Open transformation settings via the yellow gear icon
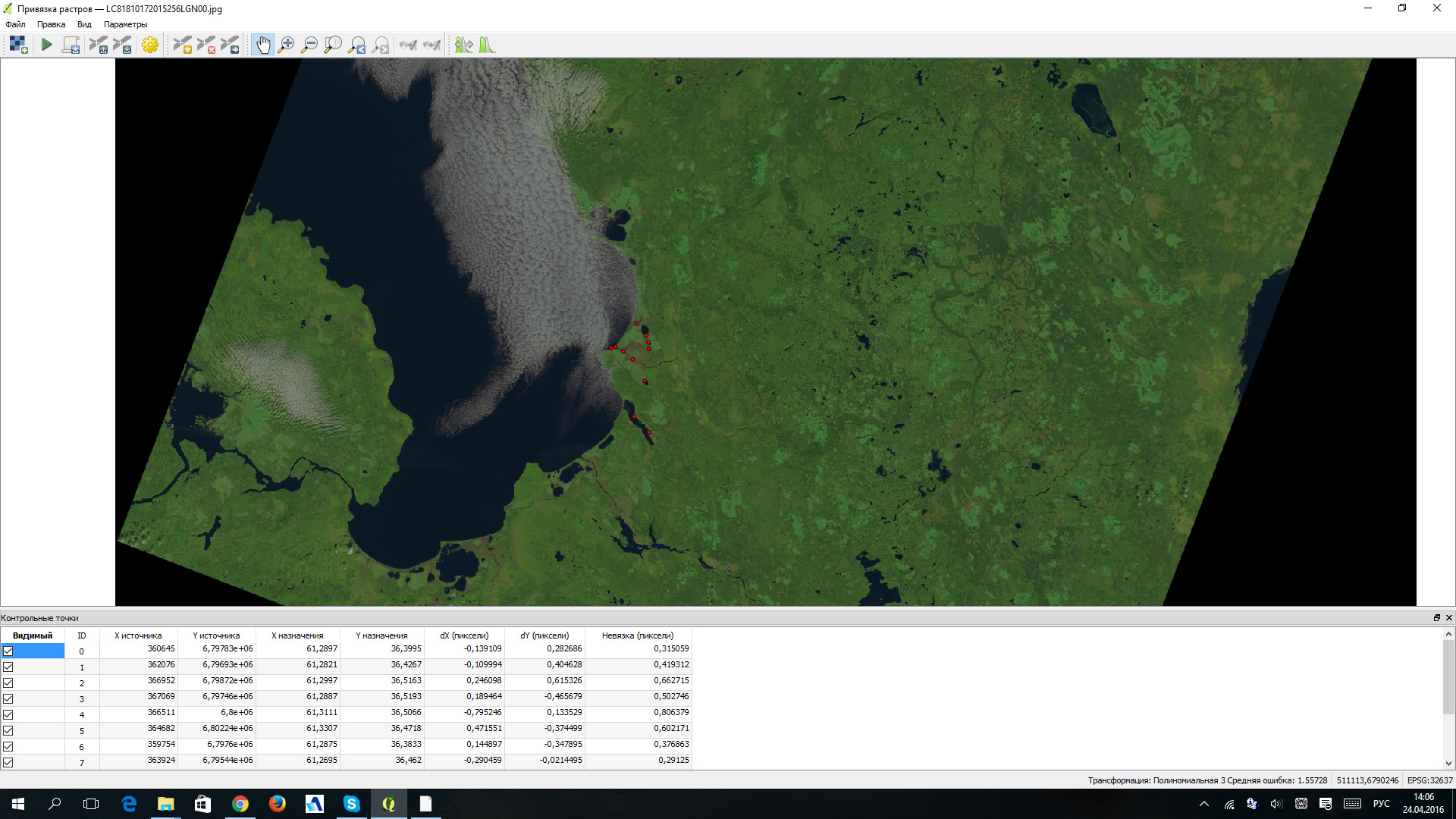This screenshot has height=819, width=1456. tap(150, 45)
